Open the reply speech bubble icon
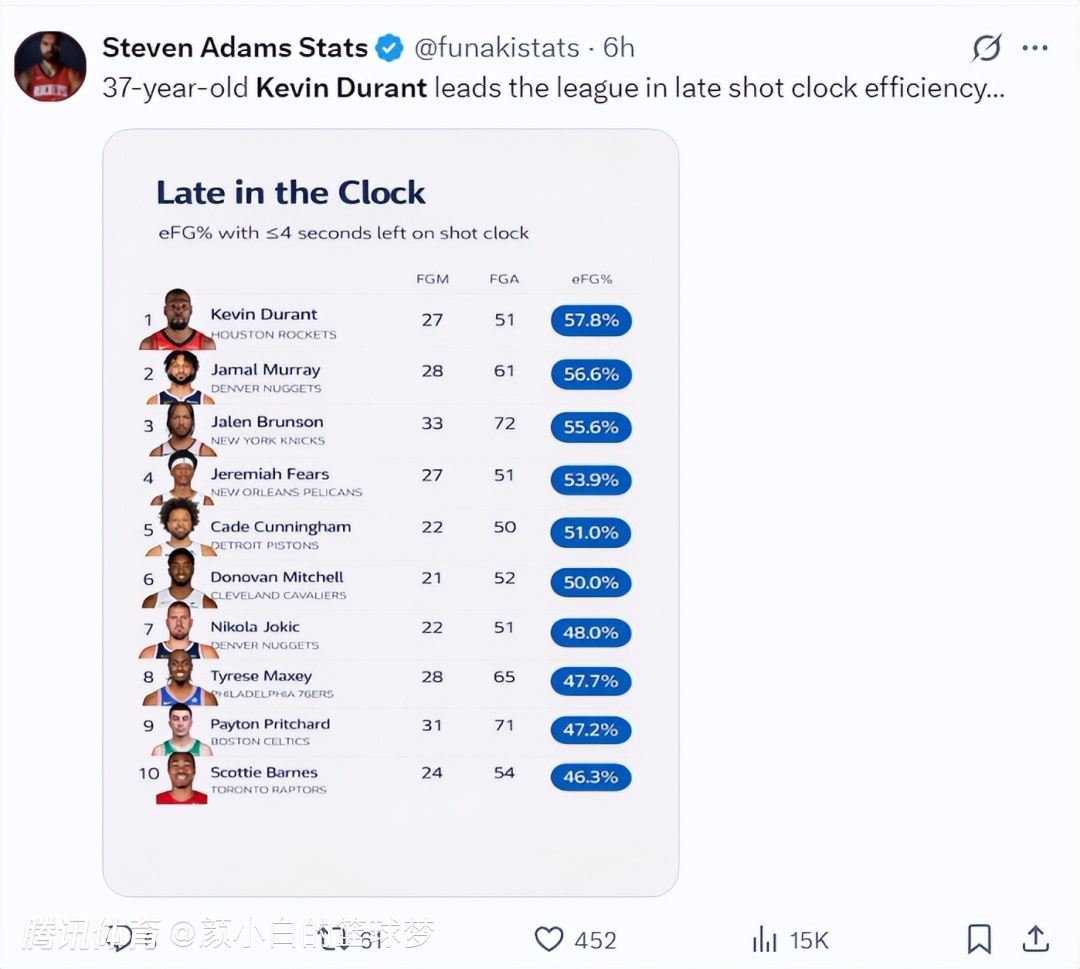Viewport: 1080px width, 969px height. pyautogui.click(x=122, y=939)
